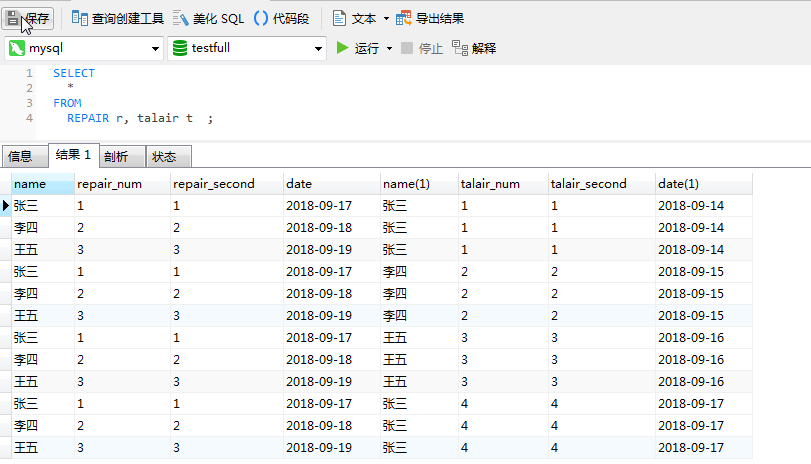Click the Explain (解释) button

tap(474, 49)
